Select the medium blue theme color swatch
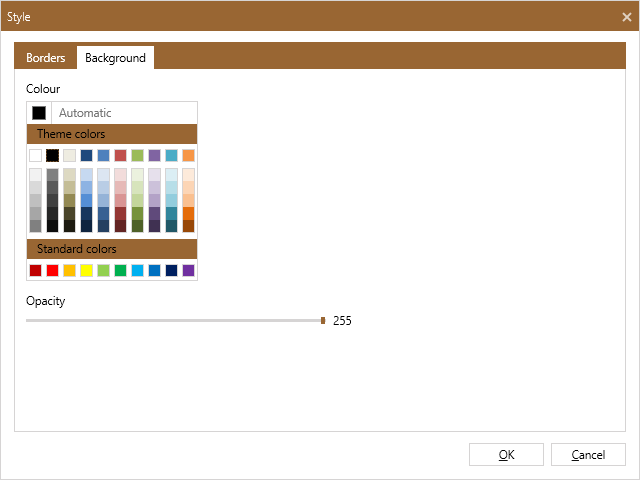 [x=104, y=156]
